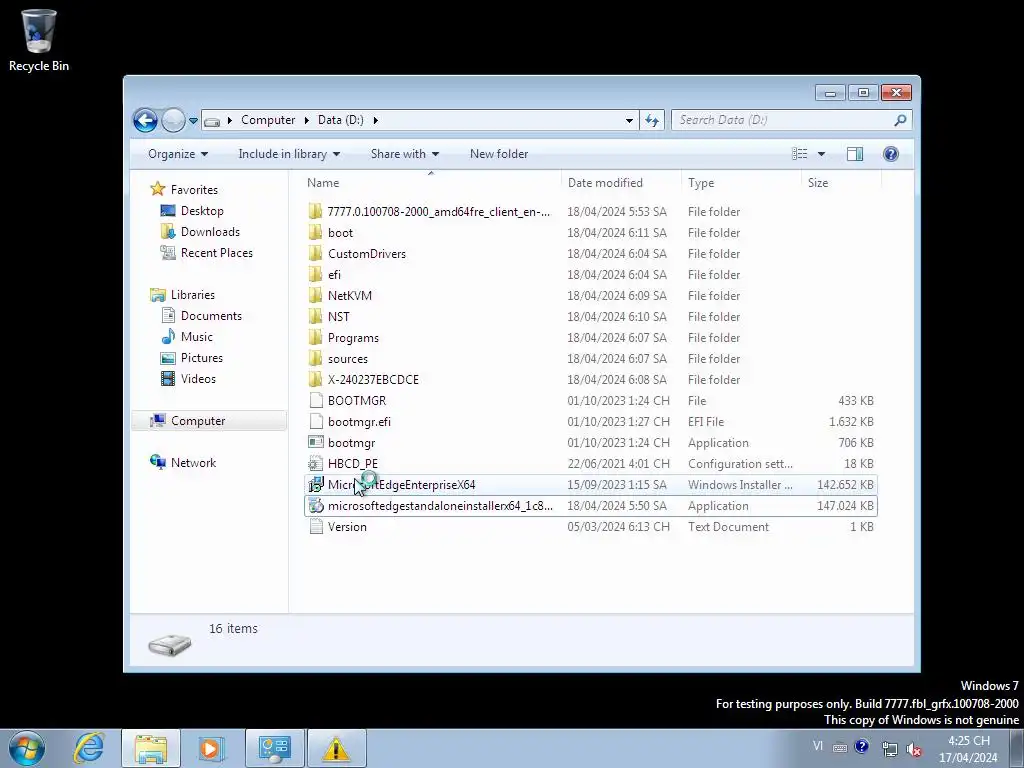Screen dimensions: 1024x768
Task: Click the Programs folder icon
Action: point(315,338)
